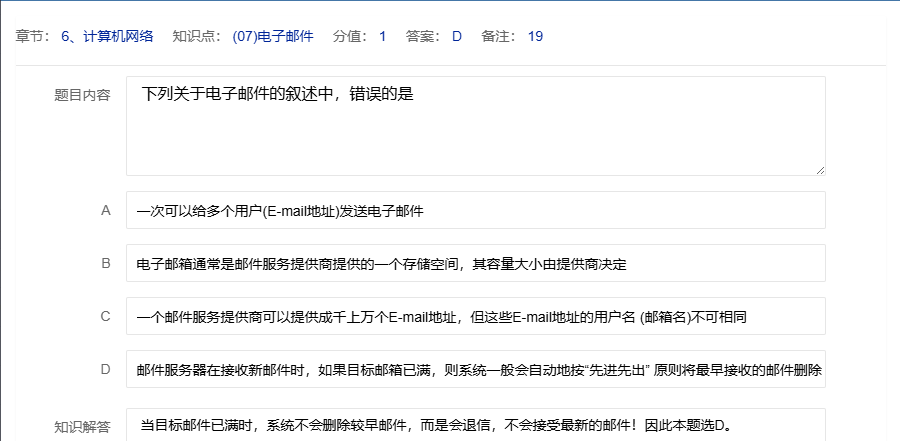Image resolution: width=900 pixels, height=441 pixels.
Task: Click option D field about 先进先出 deletion
Action: pos(475,370)
